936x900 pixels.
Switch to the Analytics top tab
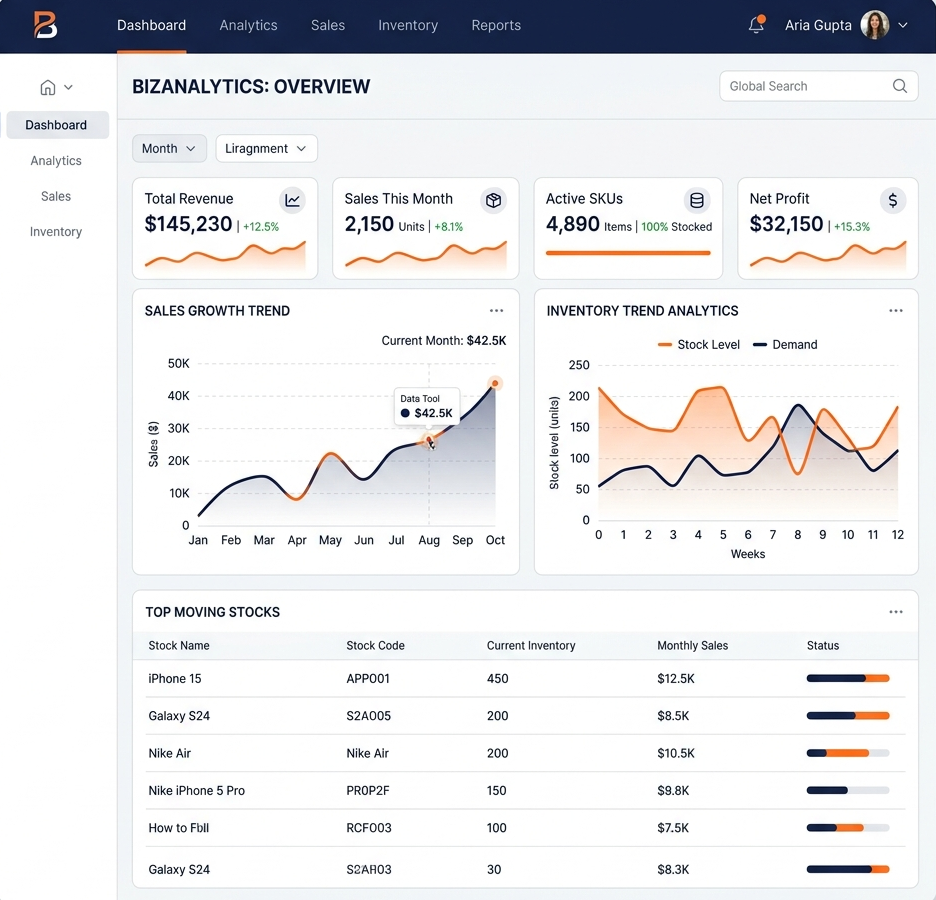[x=248, y=25]
